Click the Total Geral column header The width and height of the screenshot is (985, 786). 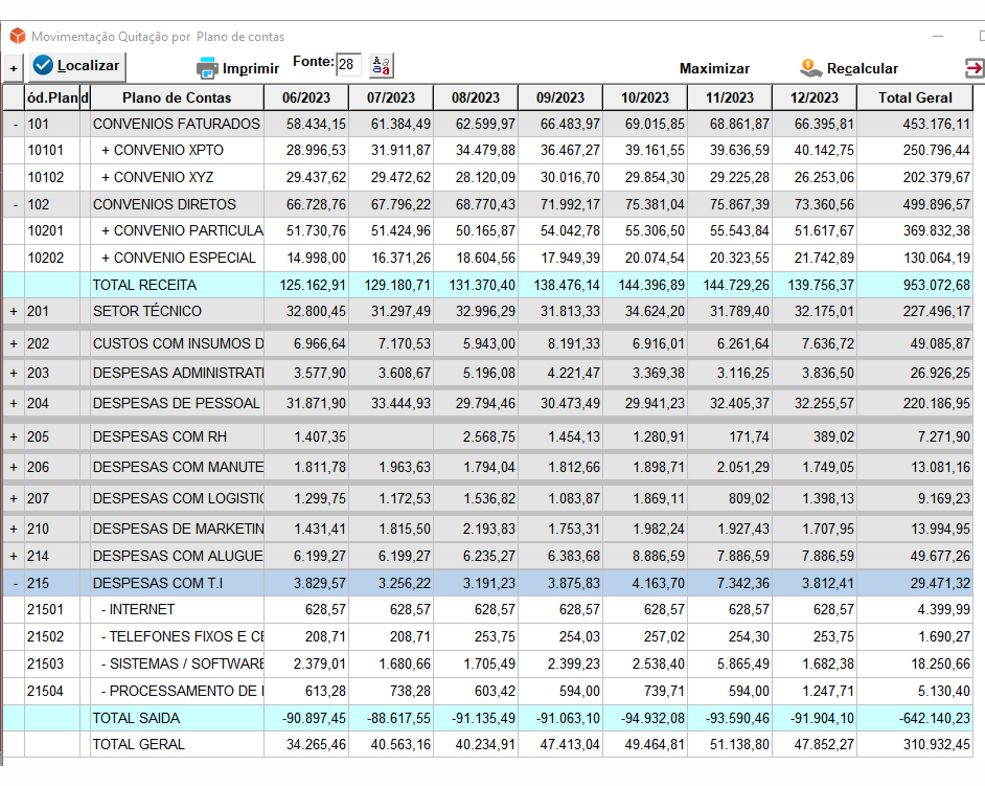(914, 98)
